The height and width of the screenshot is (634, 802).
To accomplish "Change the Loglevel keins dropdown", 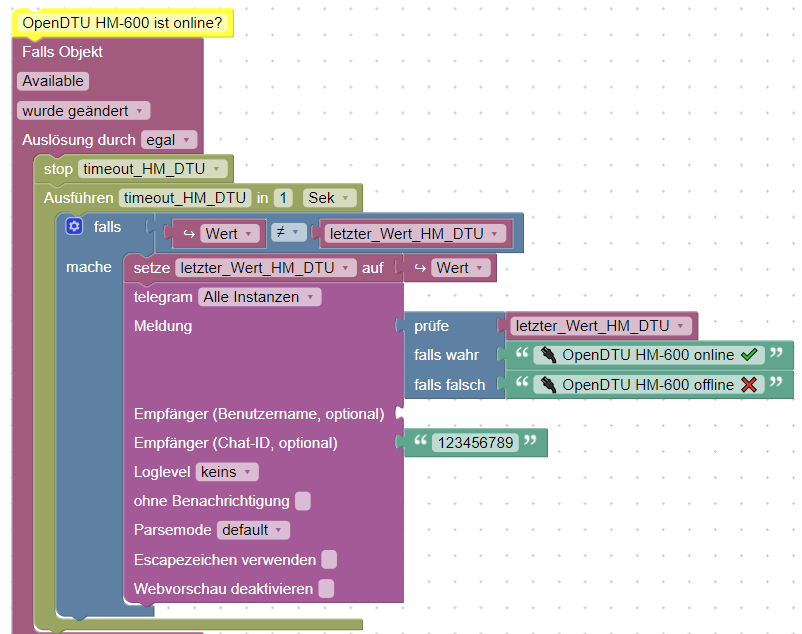I will [227, 472].
